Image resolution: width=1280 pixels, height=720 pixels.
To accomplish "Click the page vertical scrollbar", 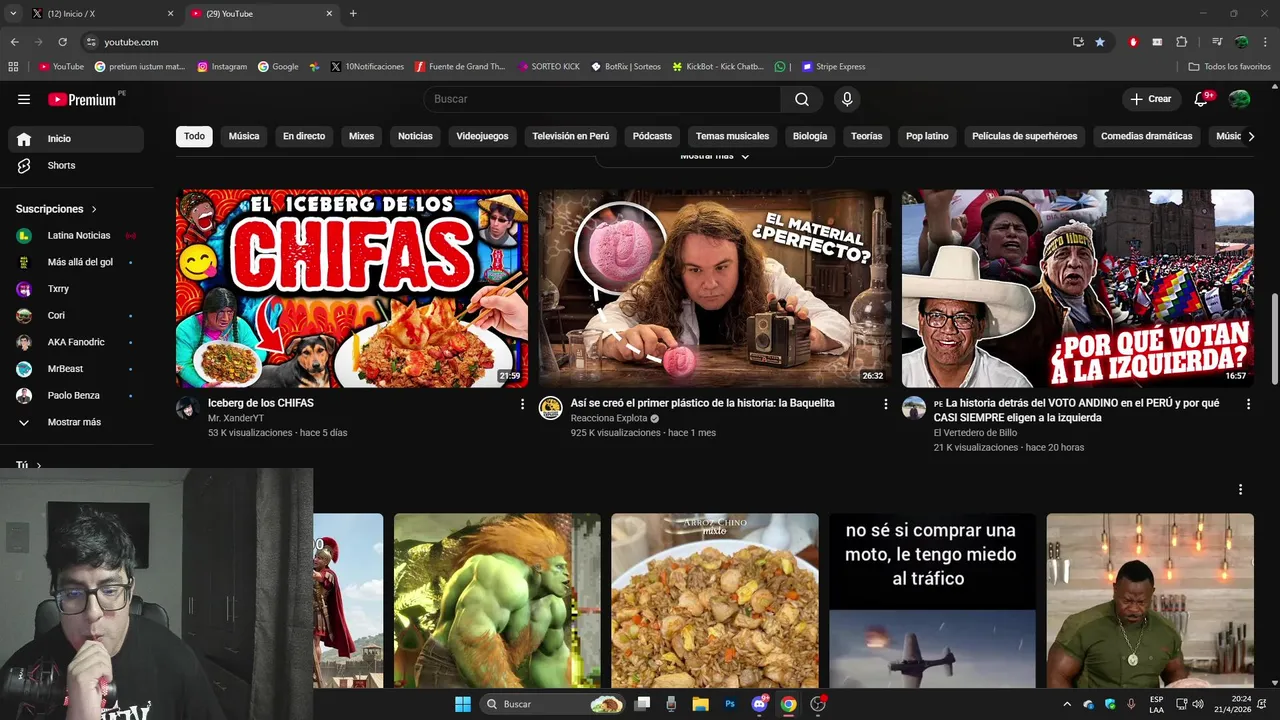I will point(1274,340).
